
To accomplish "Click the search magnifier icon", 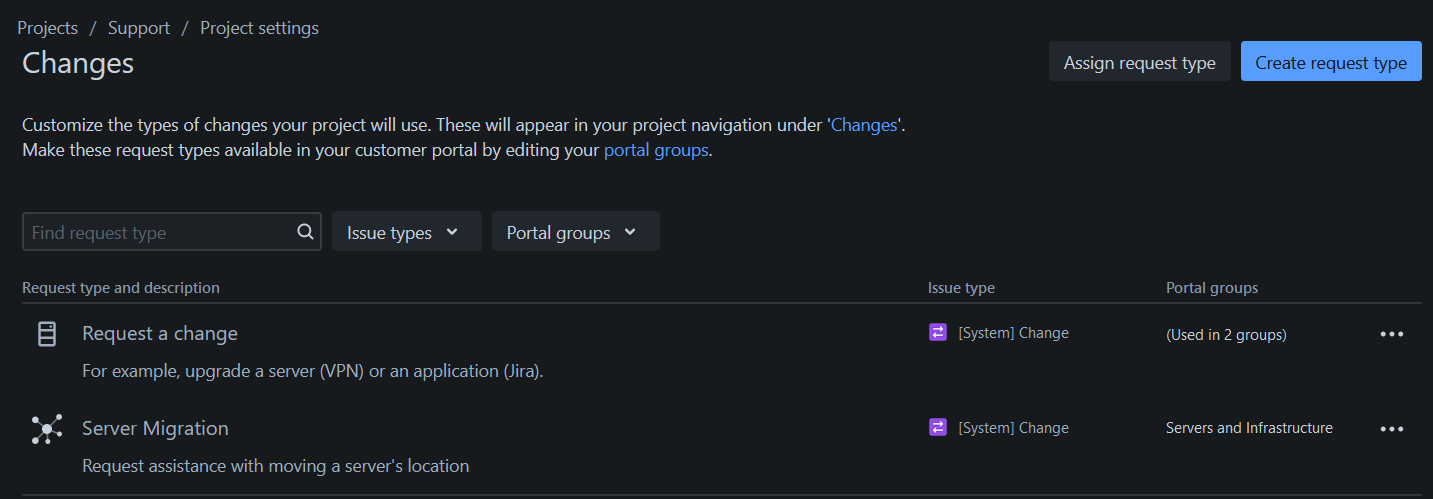I will pyautogui.click(x=305, y=232).
